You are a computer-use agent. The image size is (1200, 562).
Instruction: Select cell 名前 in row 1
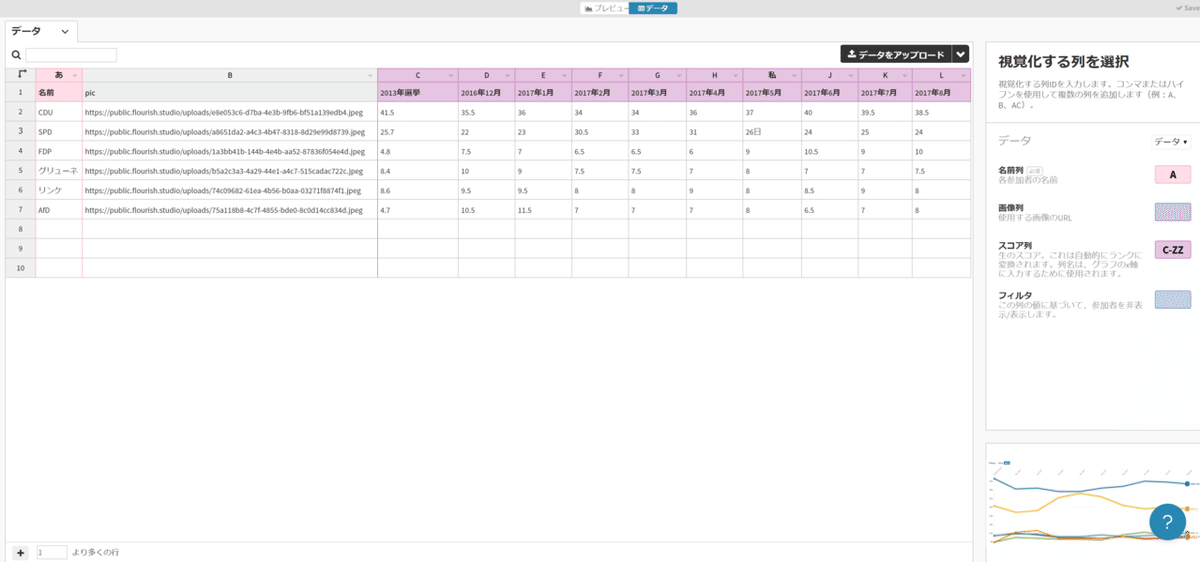tap(59, 92)
